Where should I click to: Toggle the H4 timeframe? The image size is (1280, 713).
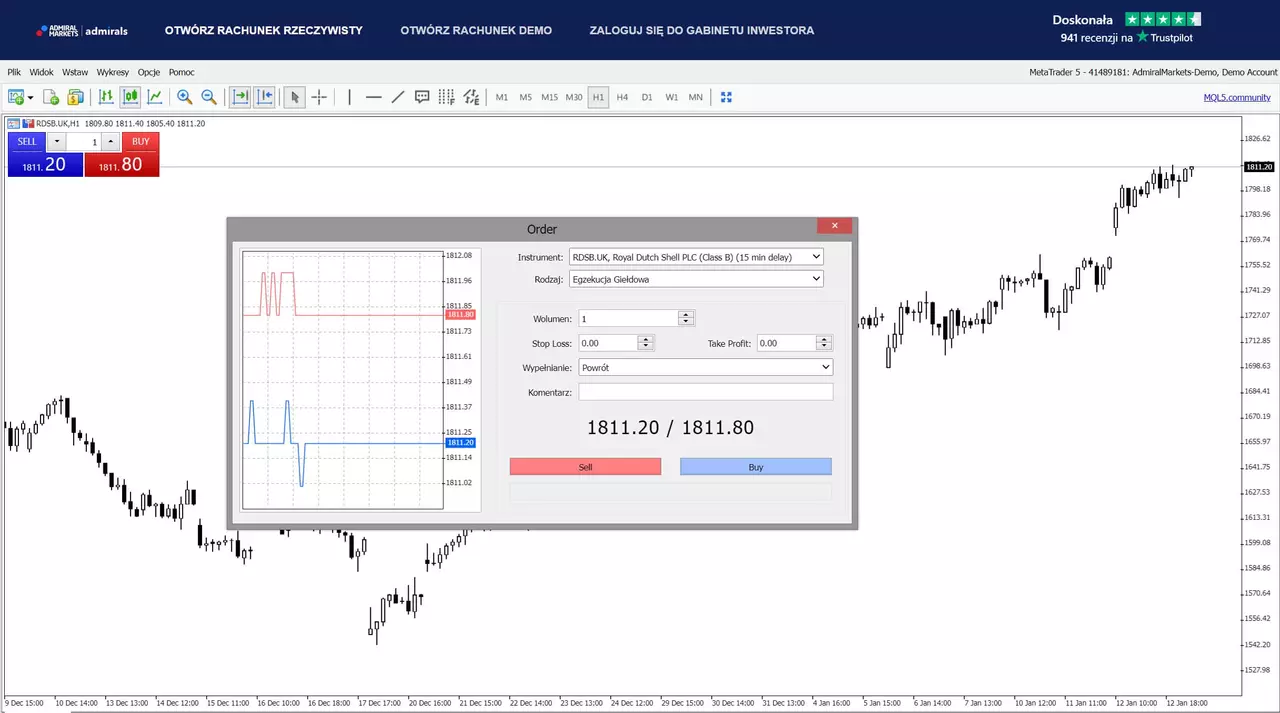(622, 97)
